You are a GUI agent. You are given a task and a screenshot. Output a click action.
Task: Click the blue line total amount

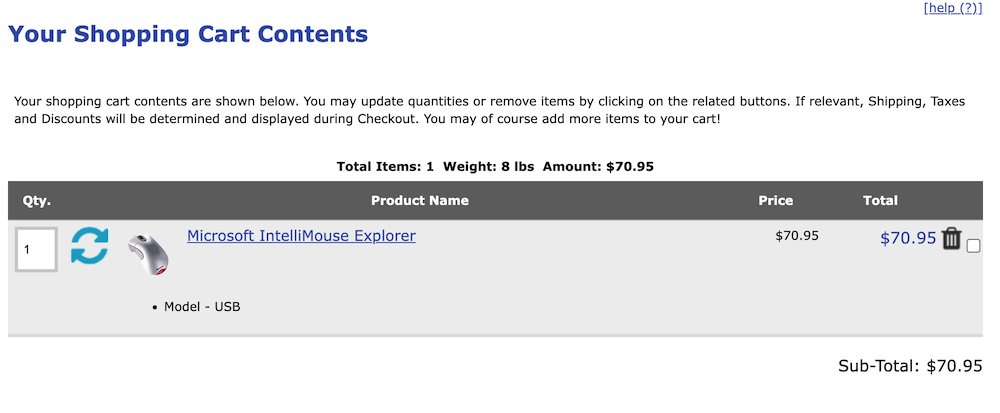tap(907, 238)
